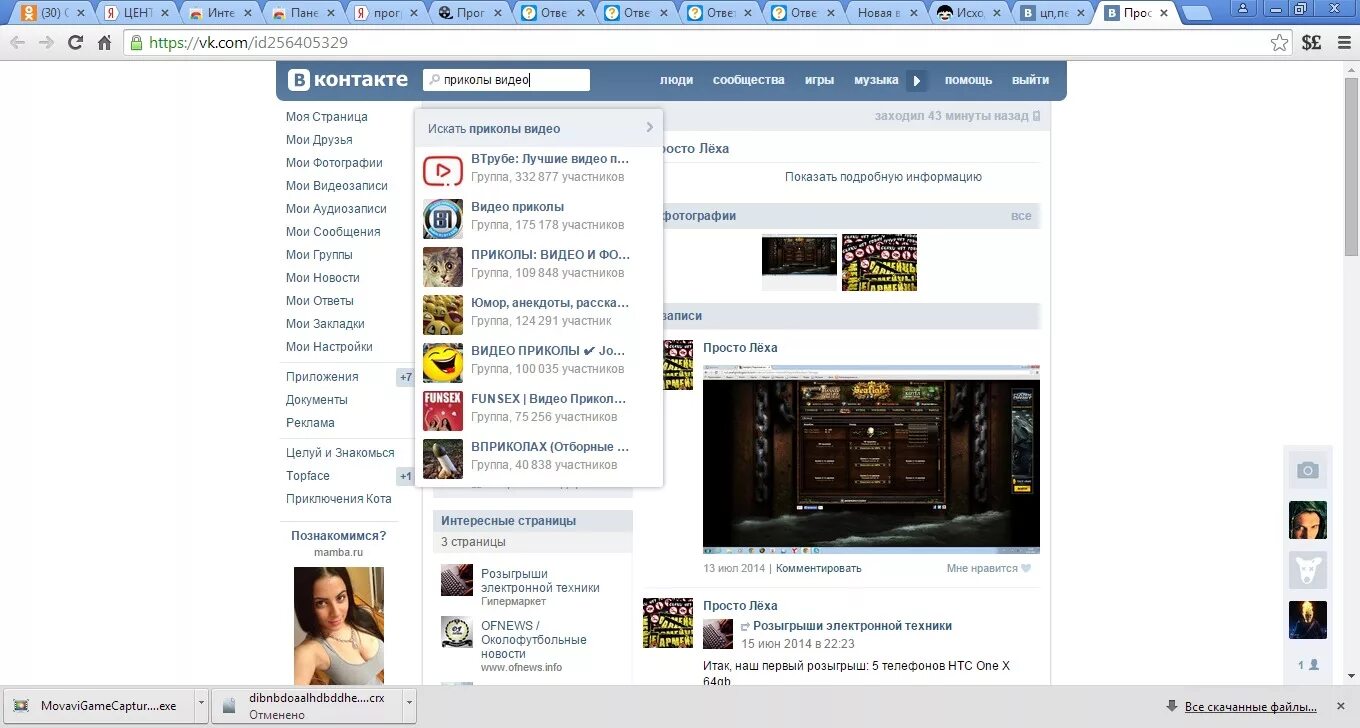Open the music player play button in header
This screenshot has height=728, width=1360.
(x=917, y=81)
